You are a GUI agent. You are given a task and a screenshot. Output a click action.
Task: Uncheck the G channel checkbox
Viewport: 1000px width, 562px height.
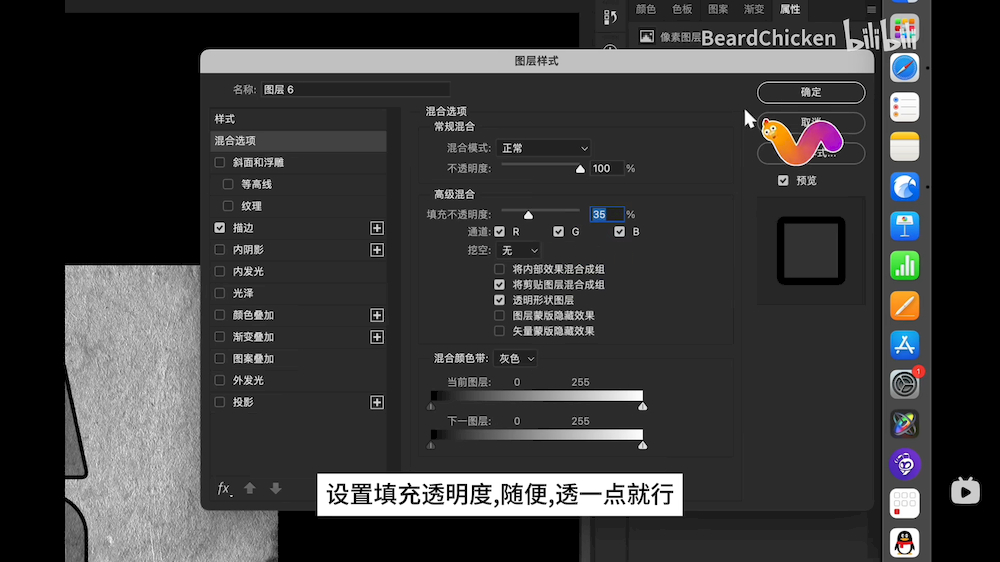click(559, 232)
